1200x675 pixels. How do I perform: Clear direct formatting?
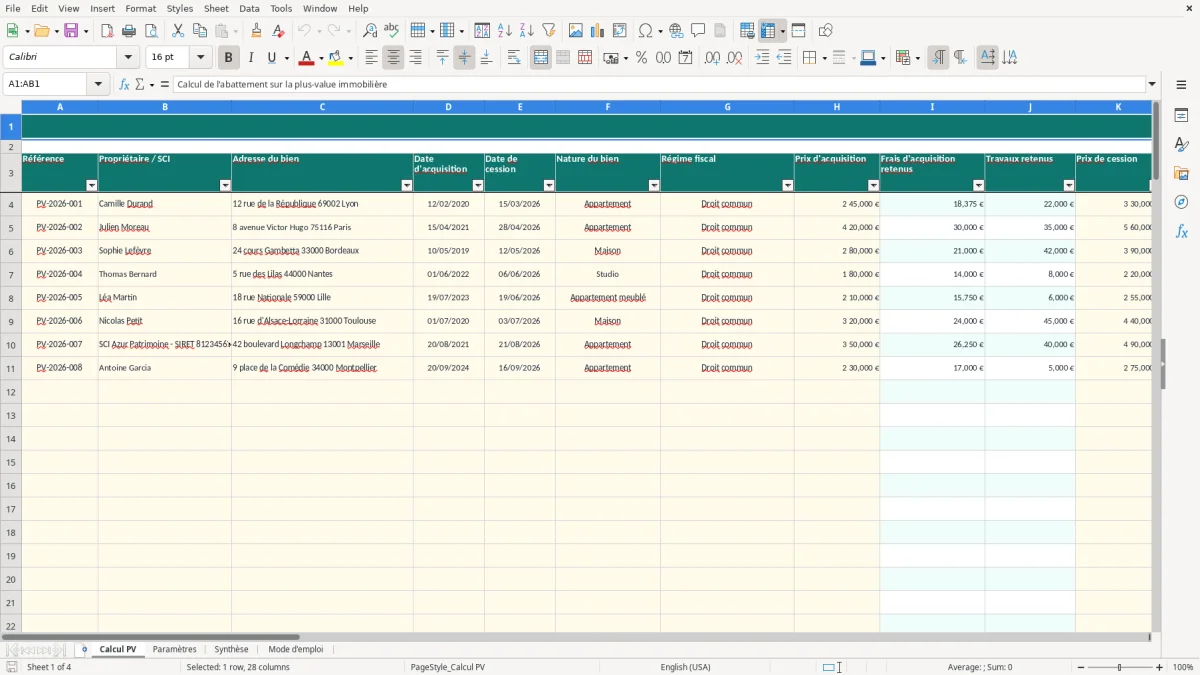[x=278, y=31]
